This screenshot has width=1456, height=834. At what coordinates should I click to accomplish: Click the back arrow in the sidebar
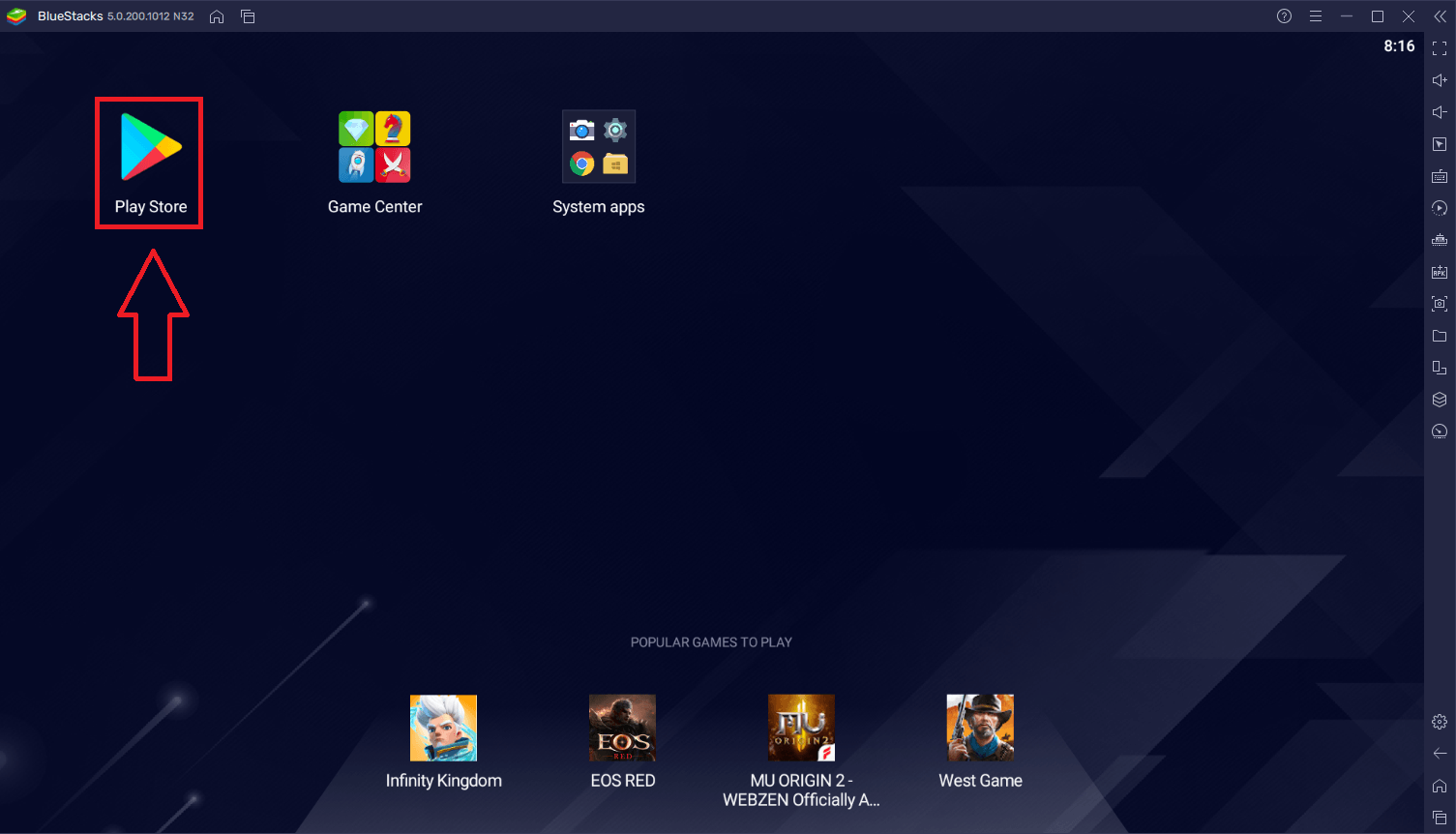click(x=1440, y=754)
